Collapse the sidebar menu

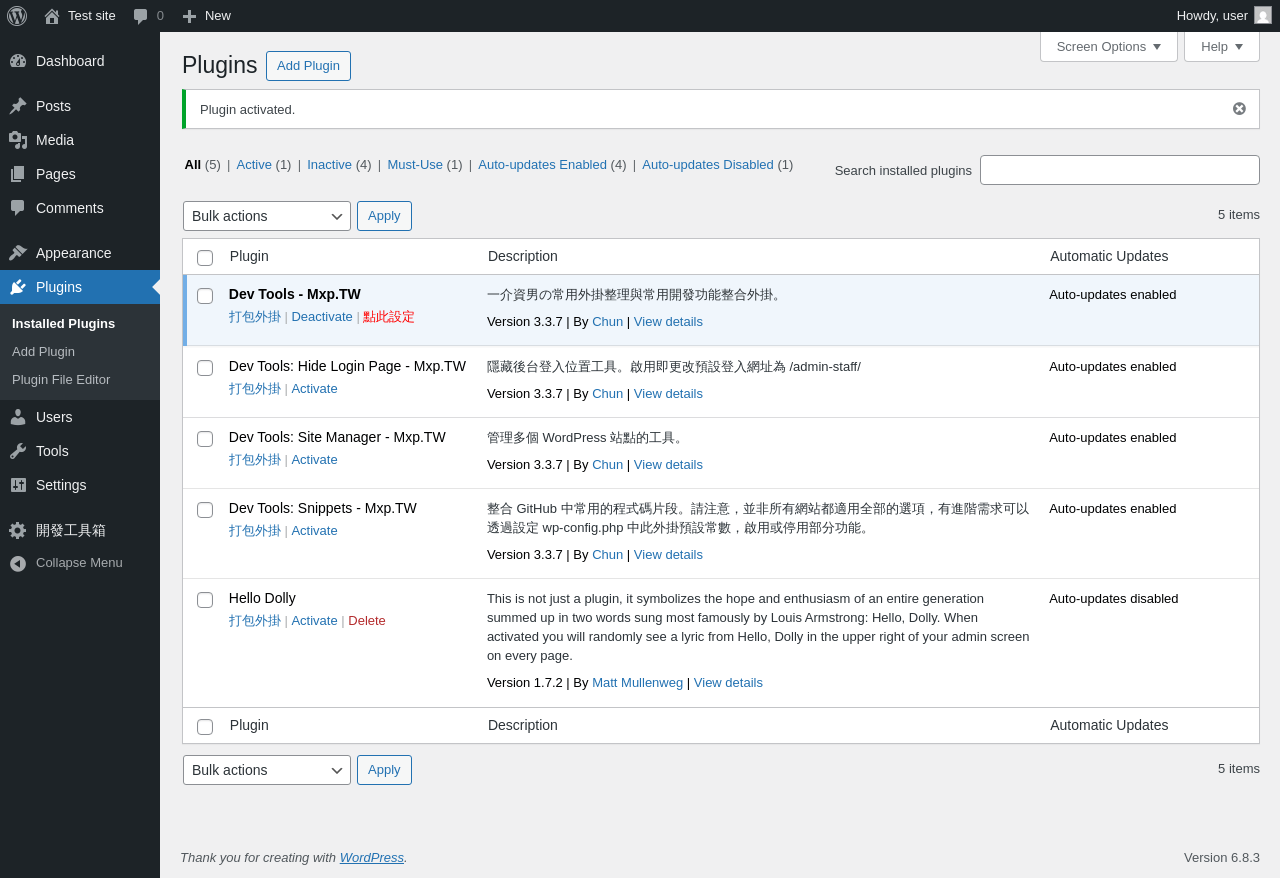(x=66, y=563)
